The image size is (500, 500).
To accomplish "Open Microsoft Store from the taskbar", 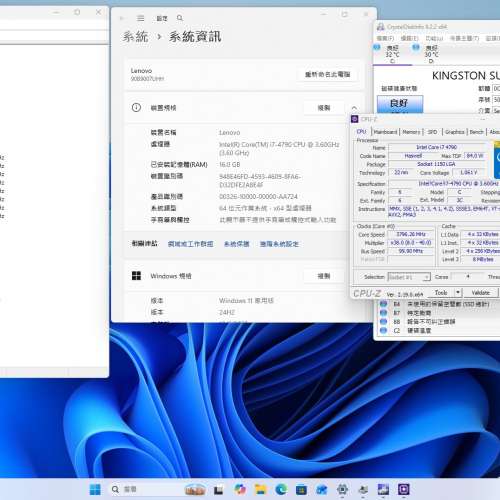I will [301, 489].
